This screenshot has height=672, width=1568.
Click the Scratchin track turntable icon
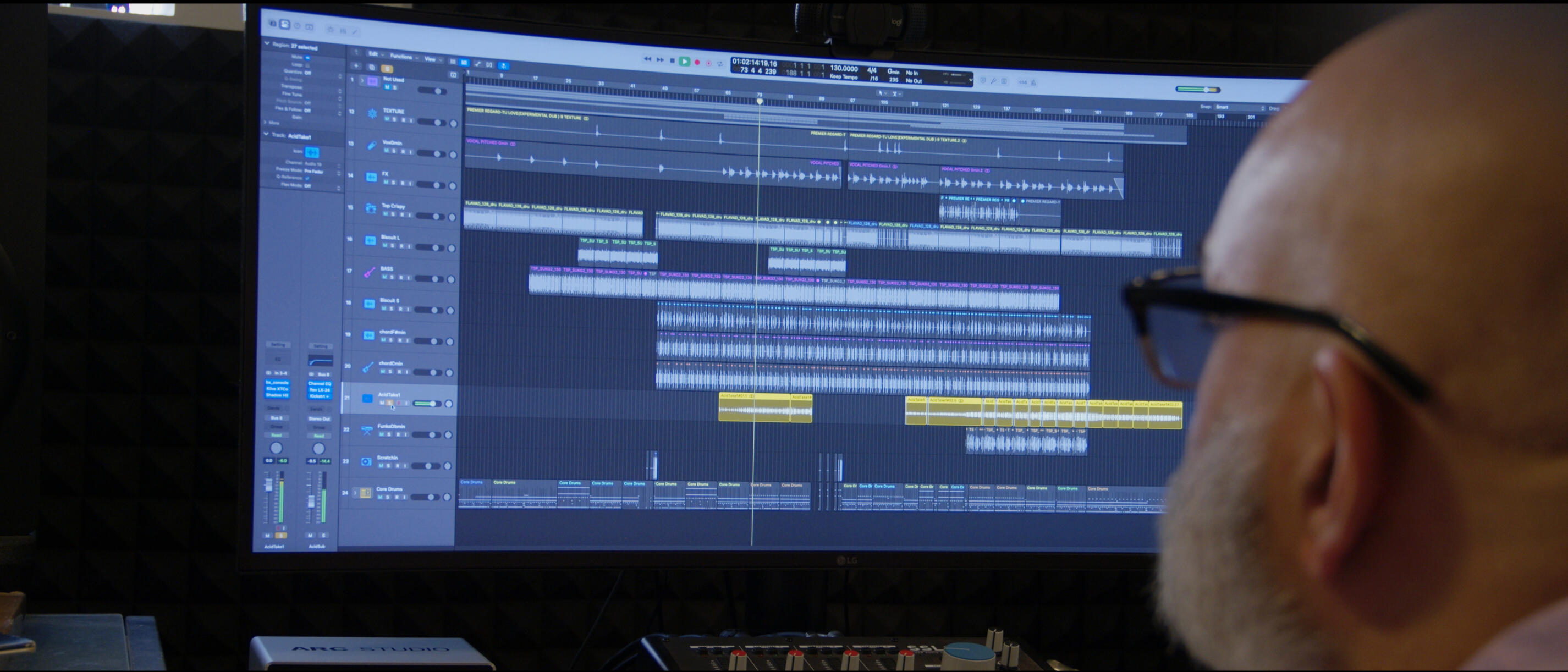(x=366, y=461)
